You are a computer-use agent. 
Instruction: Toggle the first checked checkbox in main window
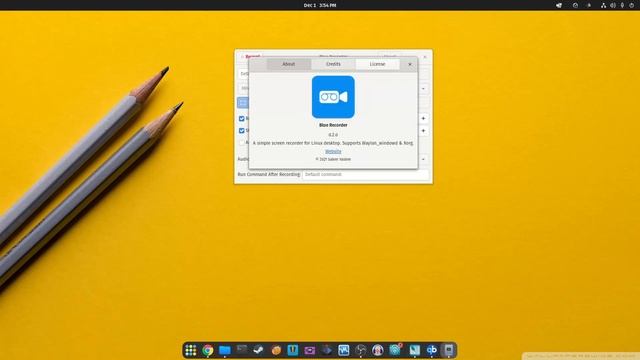pos(242,118)
